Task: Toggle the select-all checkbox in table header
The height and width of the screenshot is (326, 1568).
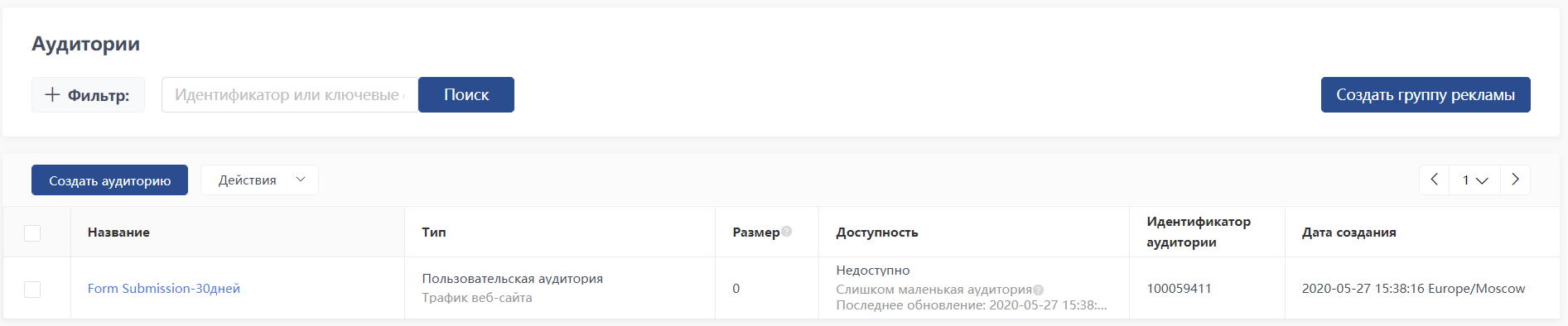Action: pyautogui.click(x=32, y=233)
